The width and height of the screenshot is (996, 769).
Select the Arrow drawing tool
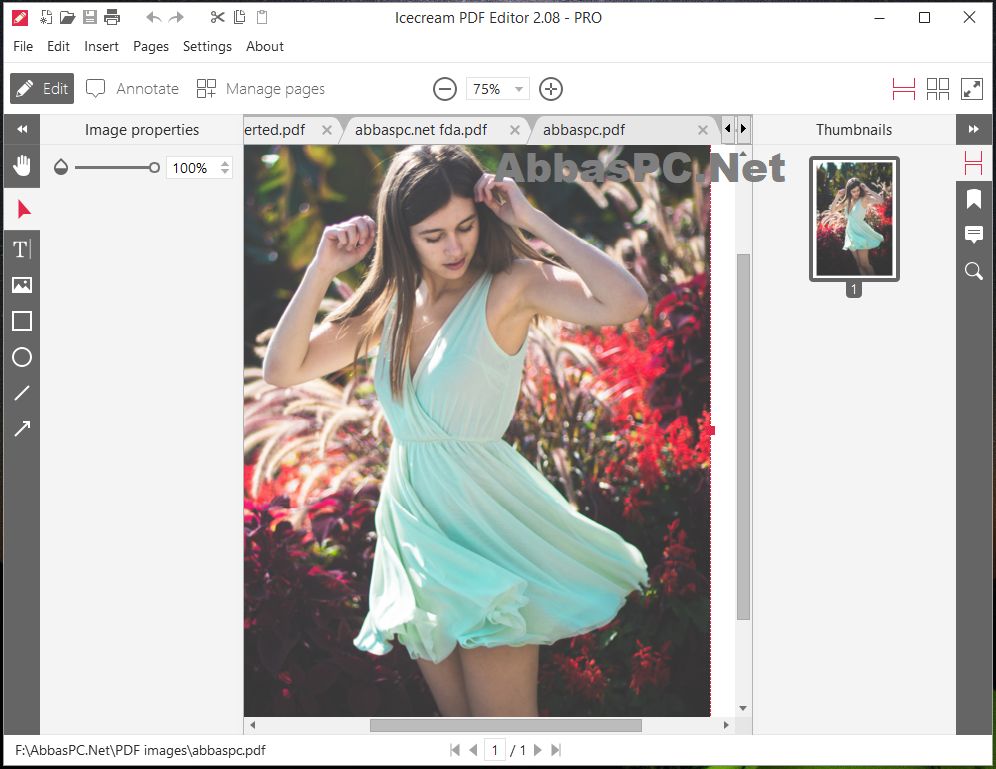coord(22,429)
